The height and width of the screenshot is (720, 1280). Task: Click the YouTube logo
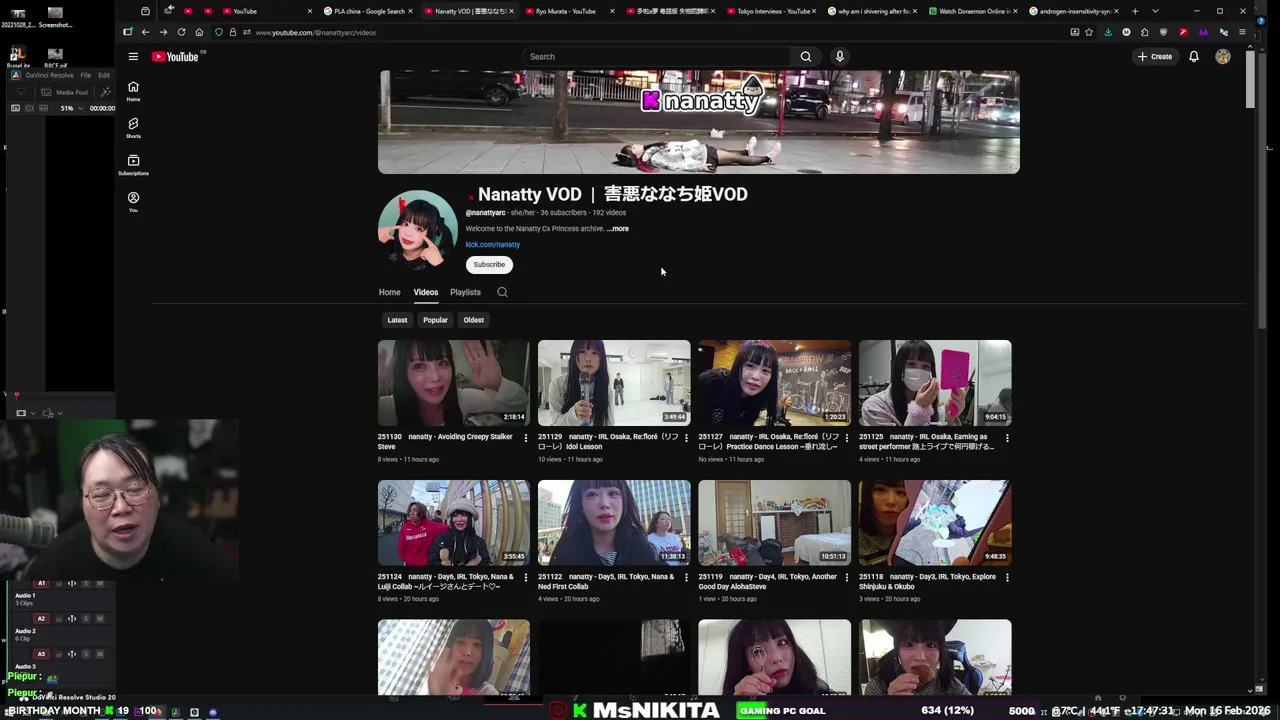click(176, 57)
